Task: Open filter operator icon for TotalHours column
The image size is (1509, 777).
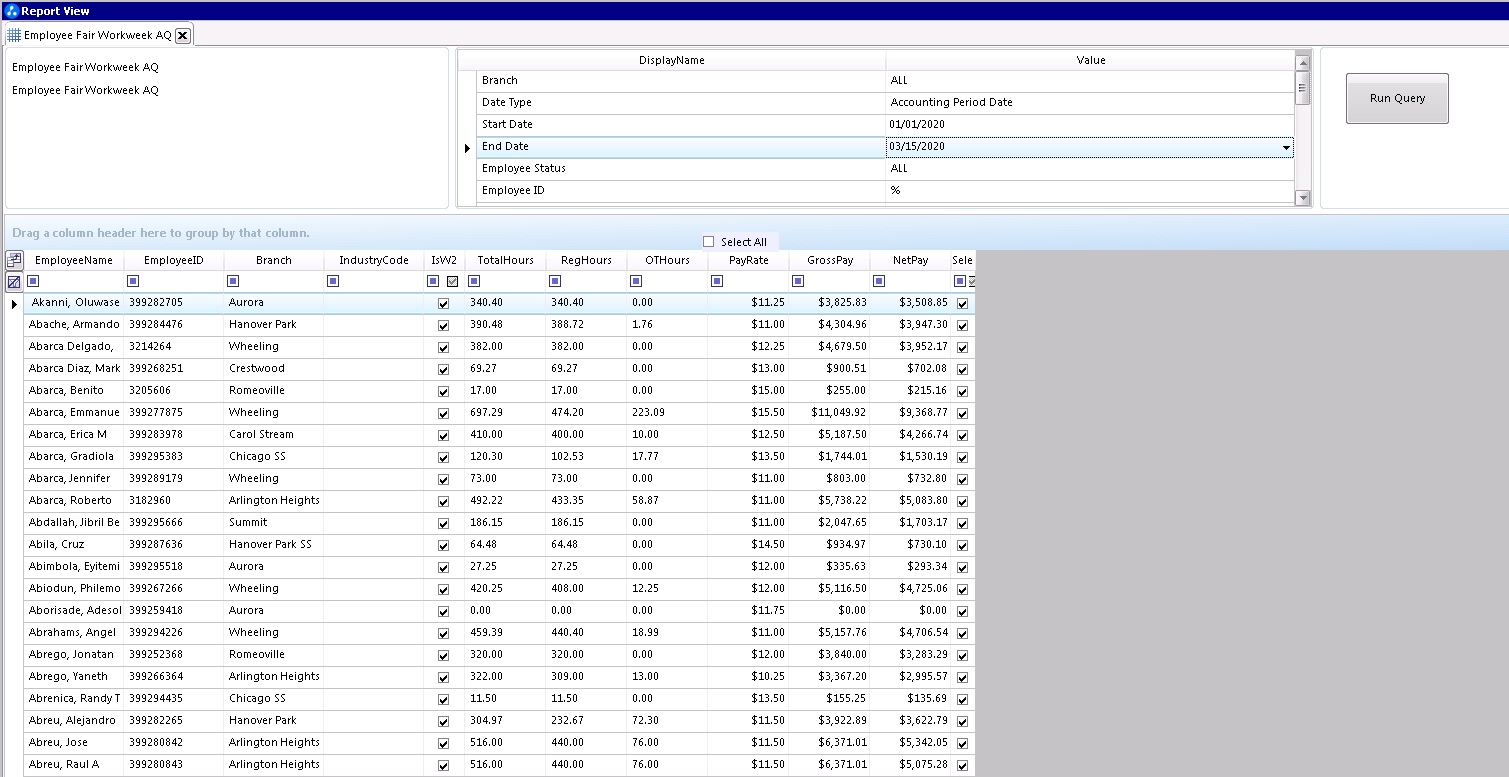Action: coord(474,282)
